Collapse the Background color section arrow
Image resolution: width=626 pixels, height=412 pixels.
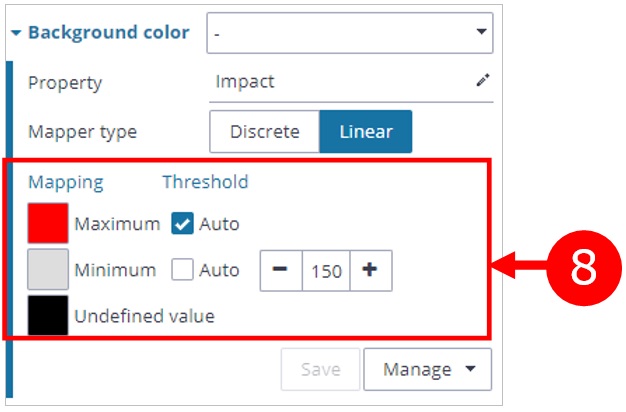click(x=16, y=33)
